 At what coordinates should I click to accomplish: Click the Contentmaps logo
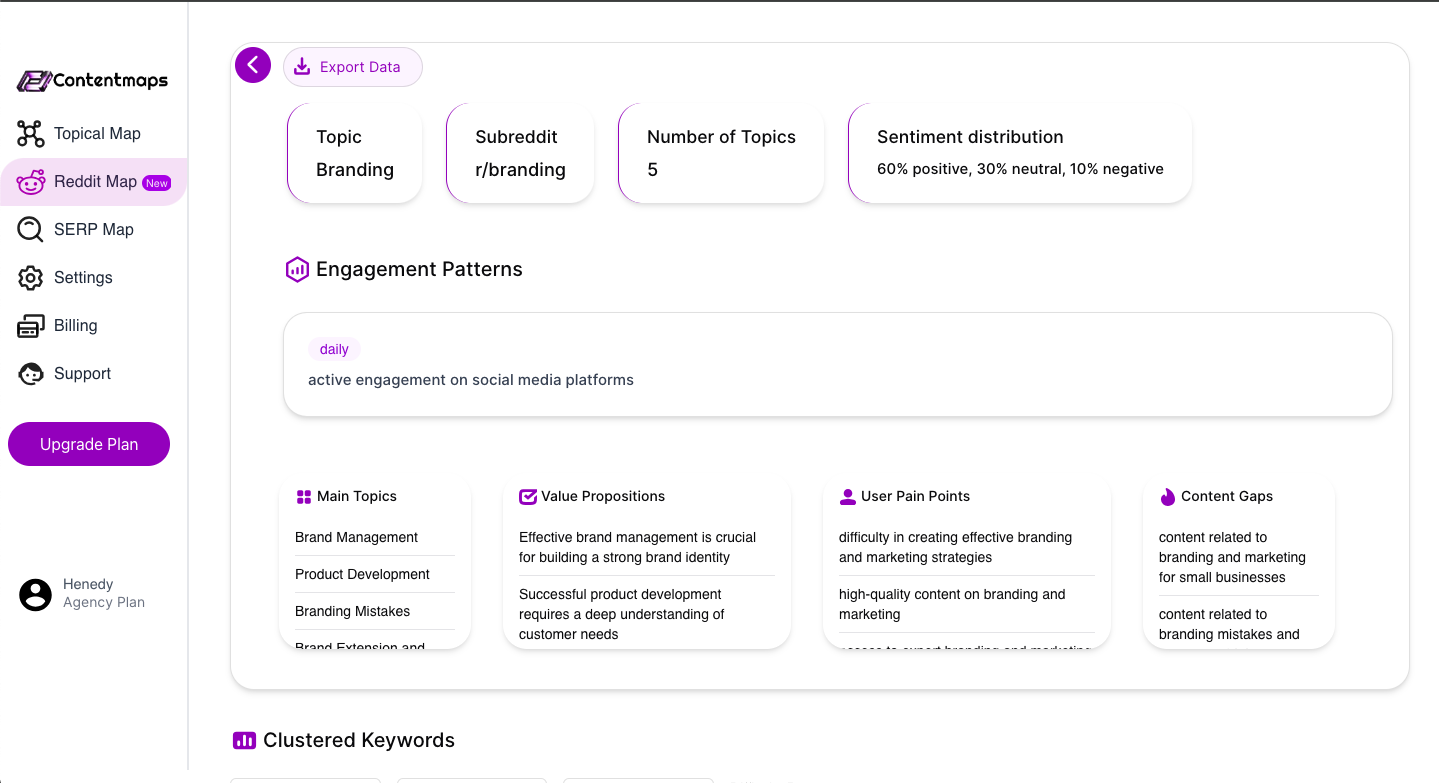coord(93,81)
